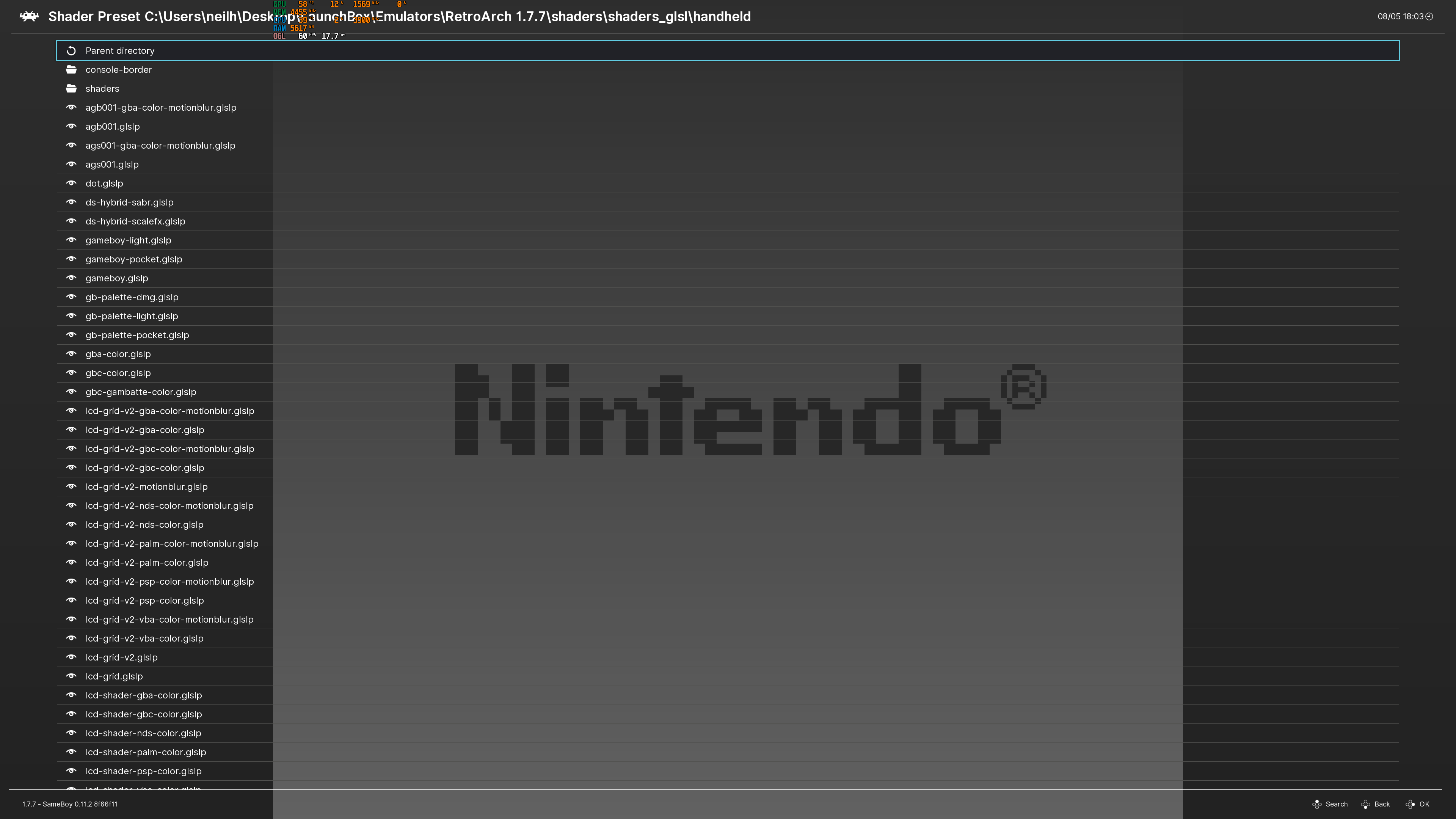Select agb001-gba-color-motionblur.glslp preset
Image resolution: width=1456 pixels, height=819 pixels.
728,107
